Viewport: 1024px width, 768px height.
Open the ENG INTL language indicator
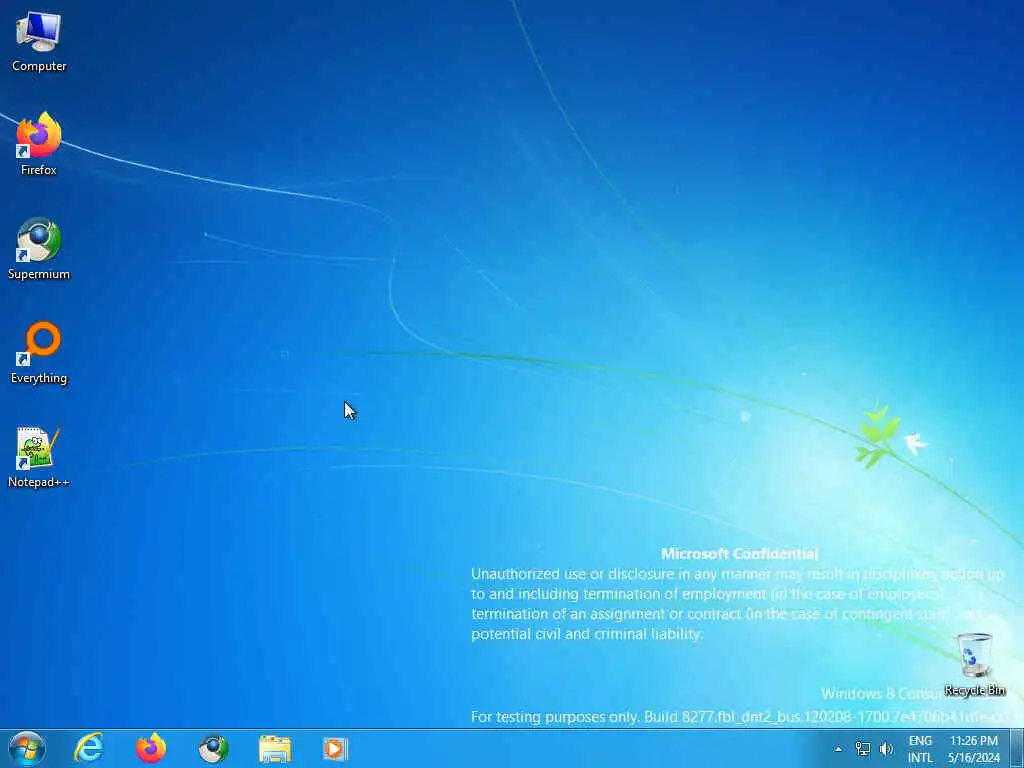tap(920, 749)
